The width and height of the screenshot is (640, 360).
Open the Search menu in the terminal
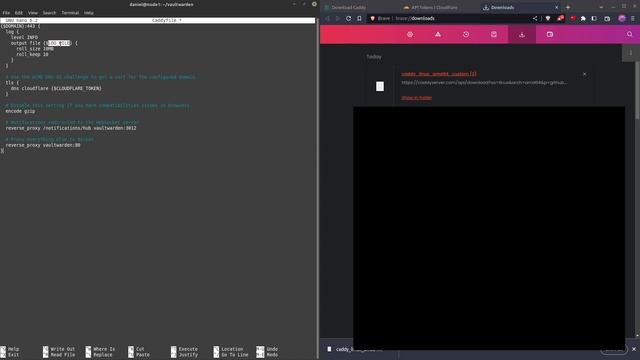click(x=49, y=13)
